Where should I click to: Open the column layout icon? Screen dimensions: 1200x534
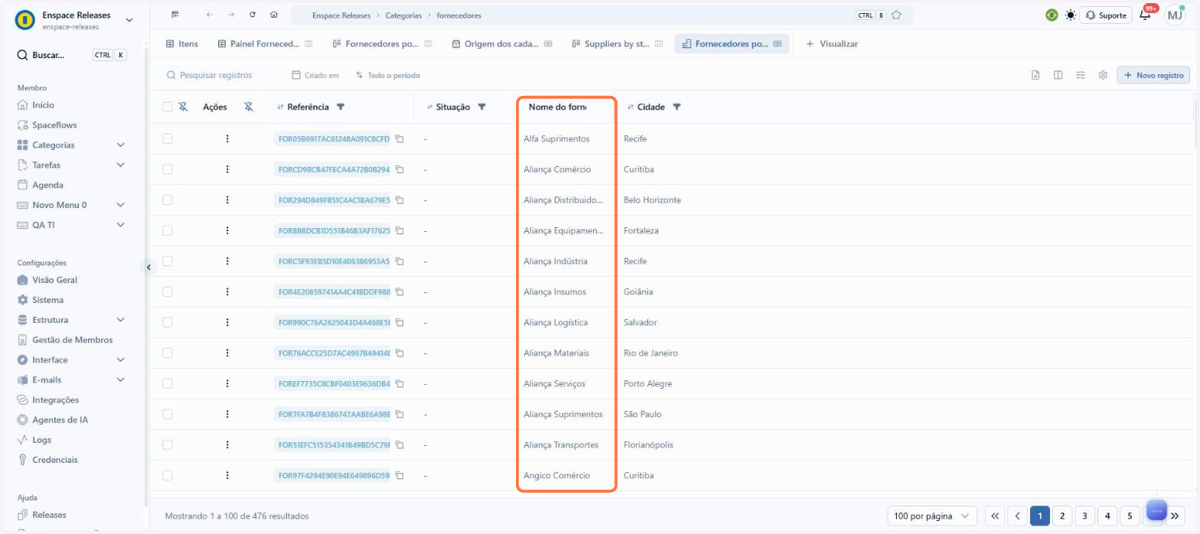1058,75
